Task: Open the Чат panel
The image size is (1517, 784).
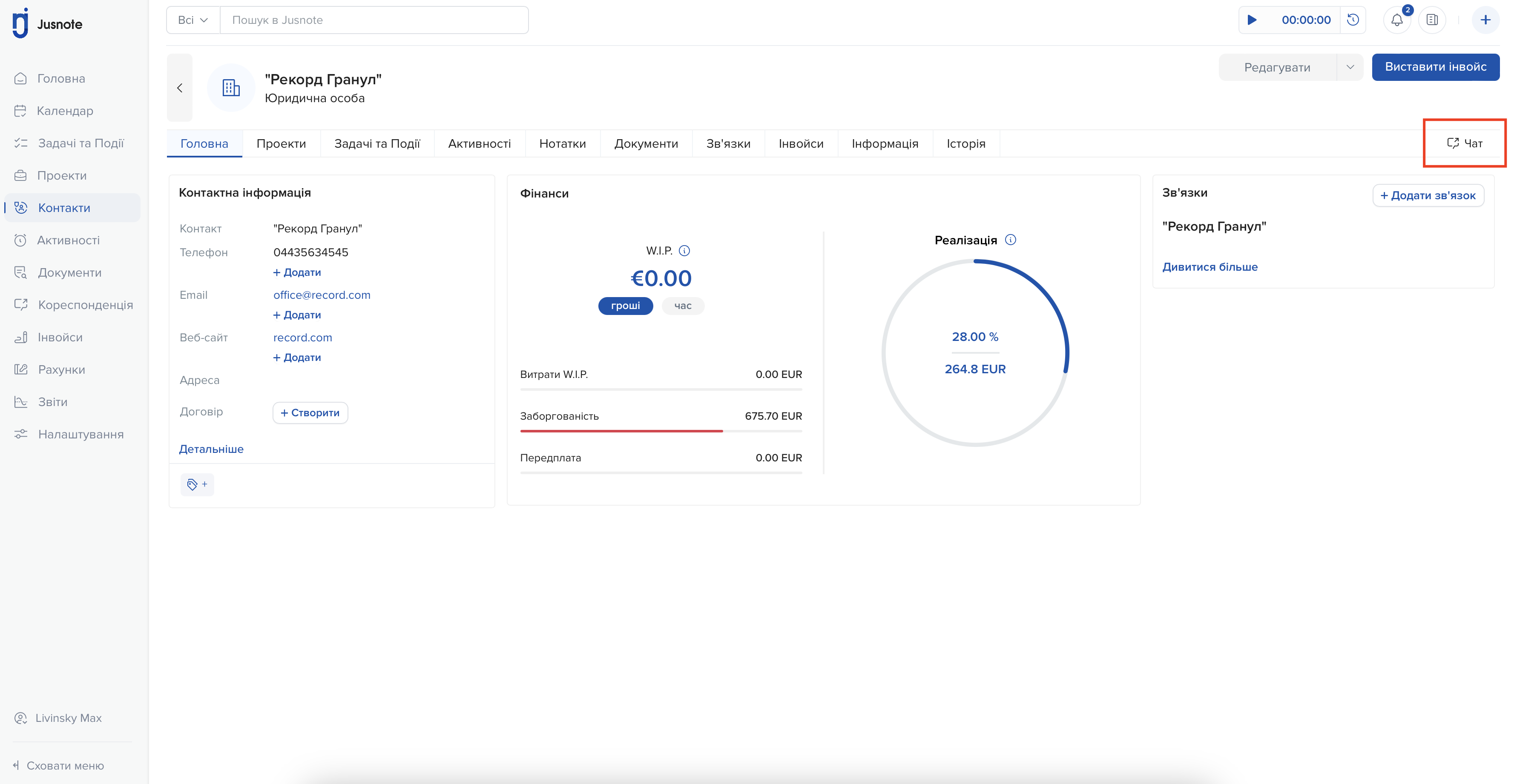Action: (x=1465, y=143)
